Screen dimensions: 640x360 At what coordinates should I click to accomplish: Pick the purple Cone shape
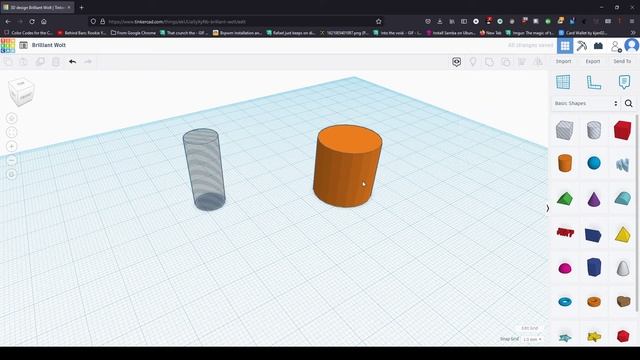594,199
